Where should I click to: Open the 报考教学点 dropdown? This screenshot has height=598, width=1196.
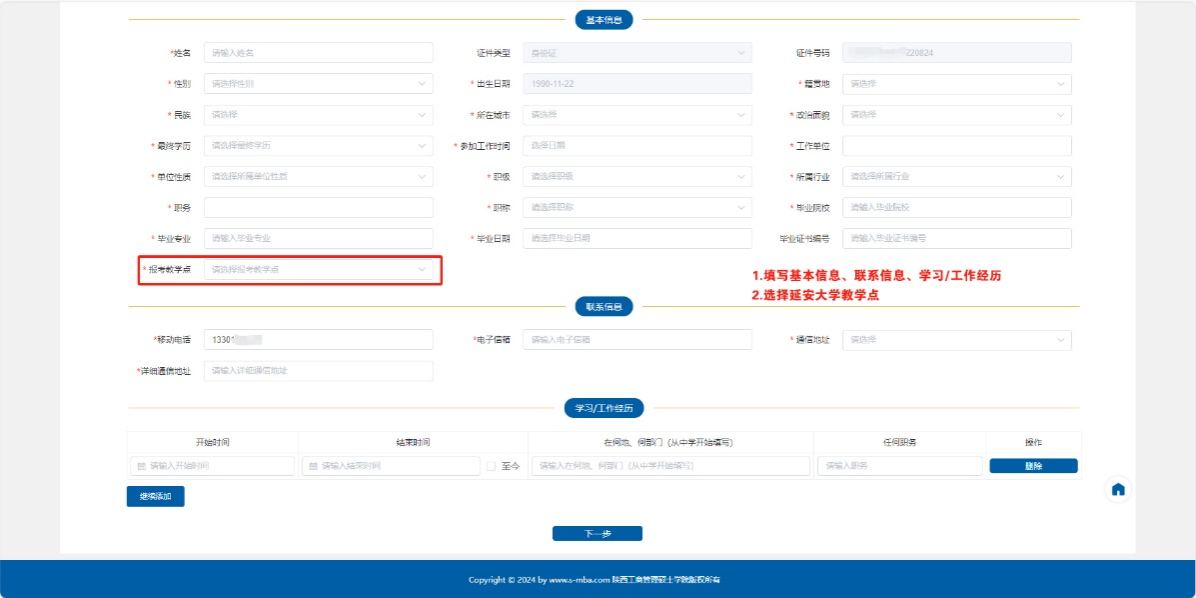click(x=318, y=269)
